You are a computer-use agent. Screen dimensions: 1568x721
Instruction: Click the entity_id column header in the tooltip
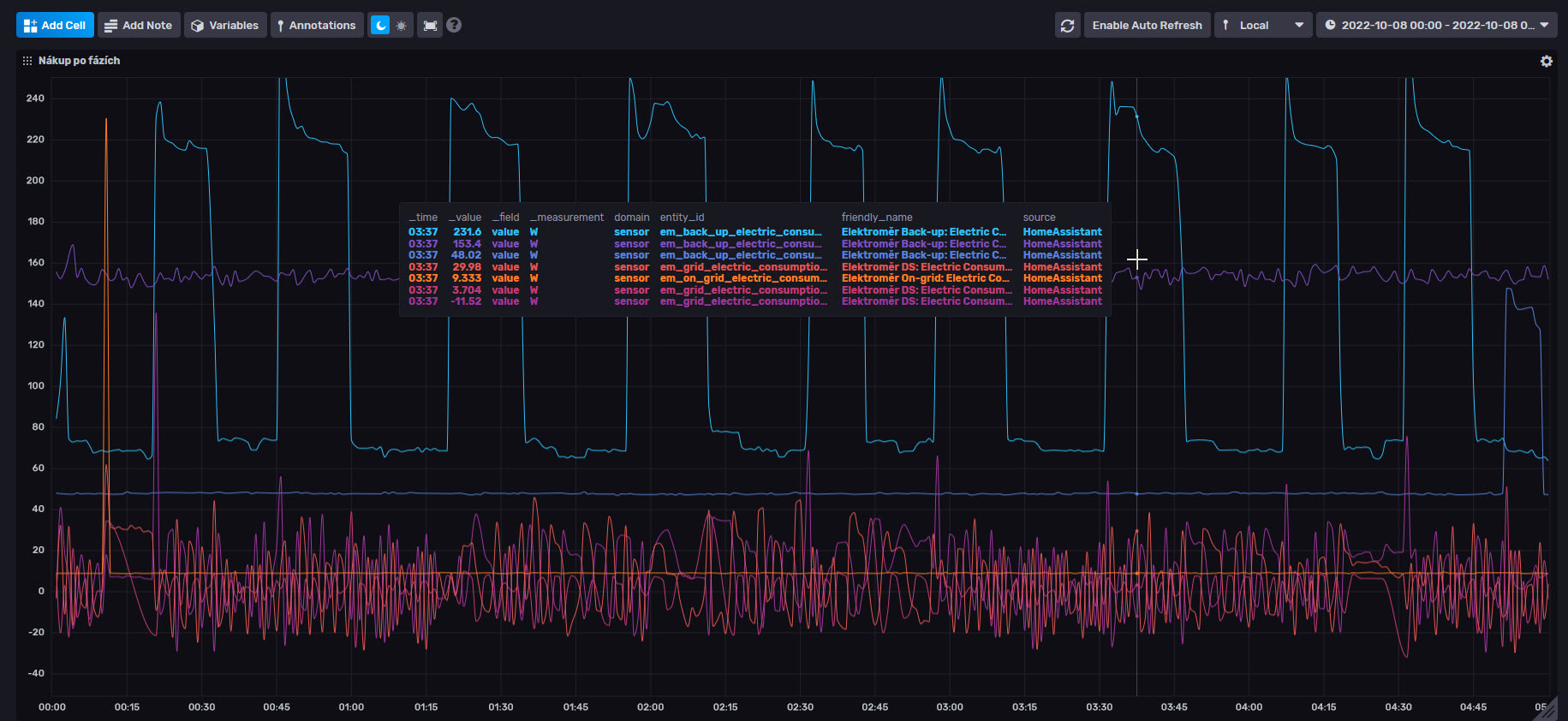(x=682, y=217)
